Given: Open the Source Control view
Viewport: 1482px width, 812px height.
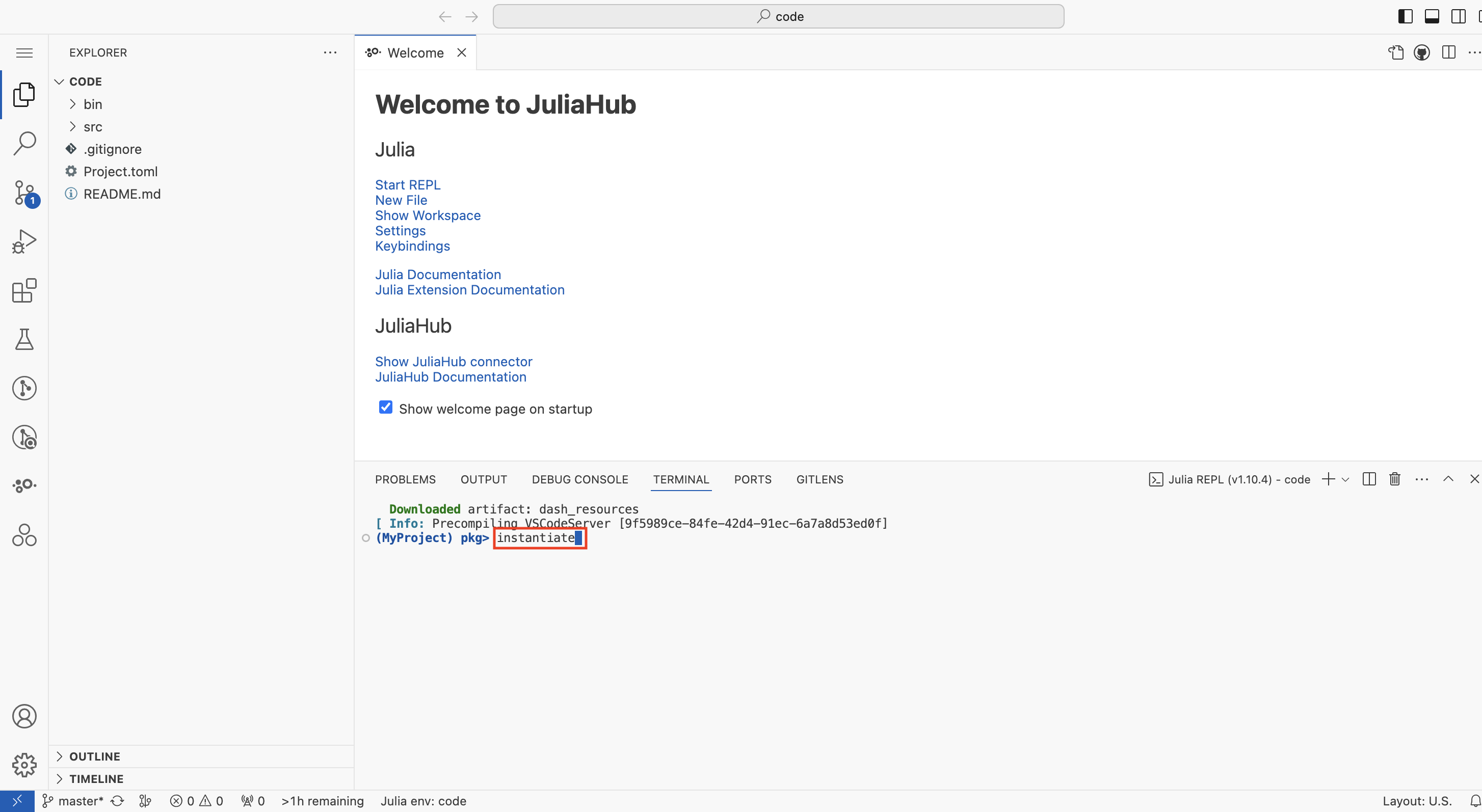Looking at the screenshot, I should pos(24,193).
